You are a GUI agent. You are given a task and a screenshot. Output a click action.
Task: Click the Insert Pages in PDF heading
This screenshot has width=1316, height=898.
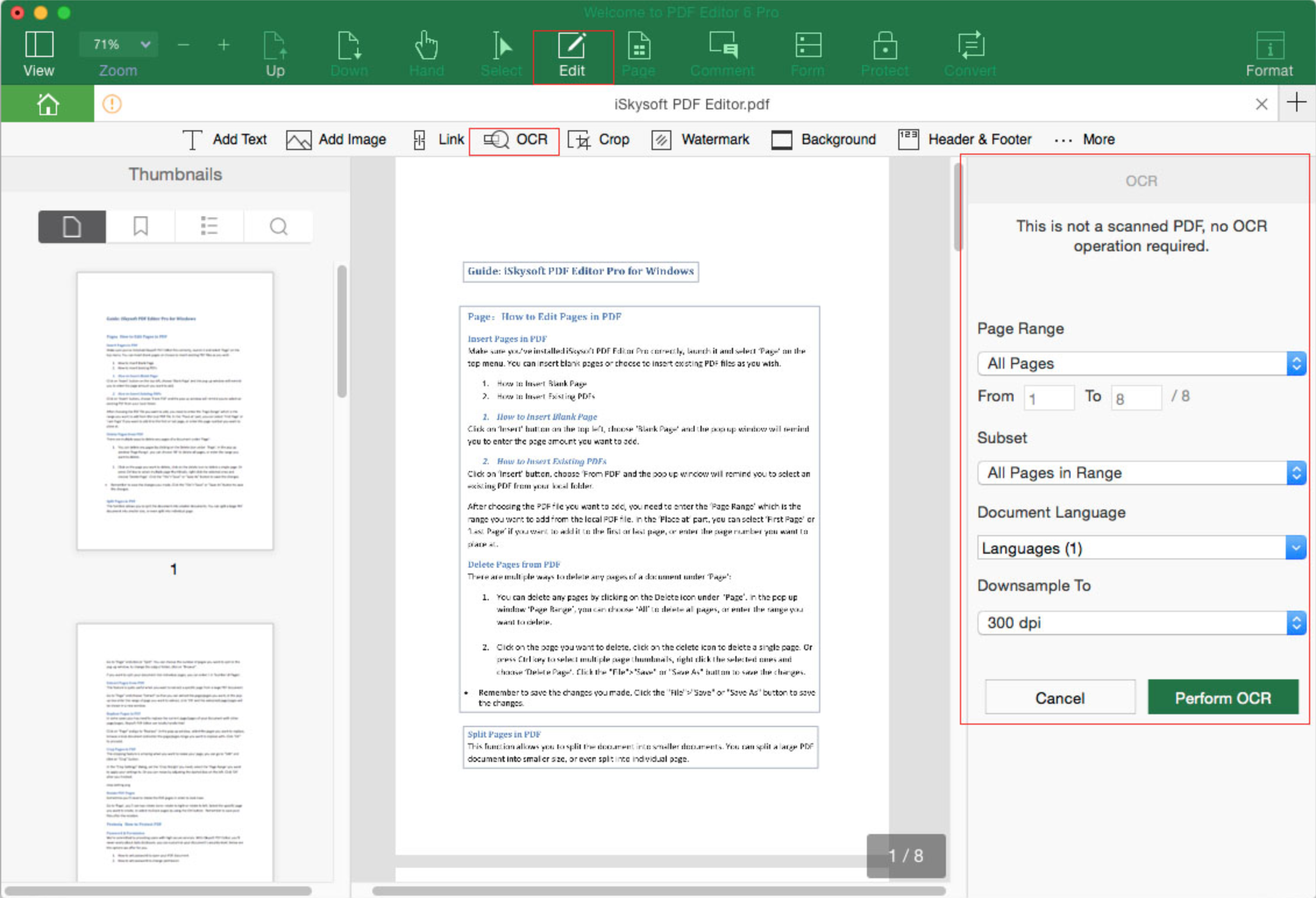(x=507, y=338)
